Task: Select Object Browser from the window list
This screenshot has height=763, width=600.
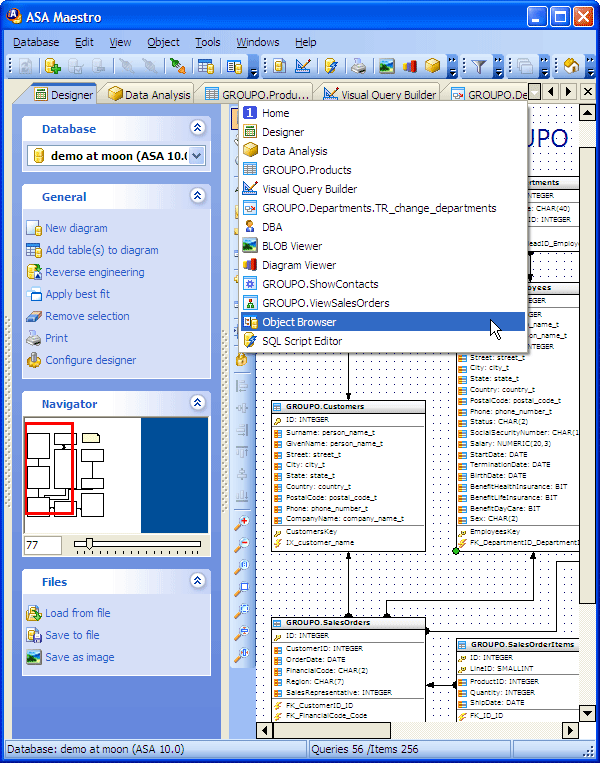Action: click(299, 322)
